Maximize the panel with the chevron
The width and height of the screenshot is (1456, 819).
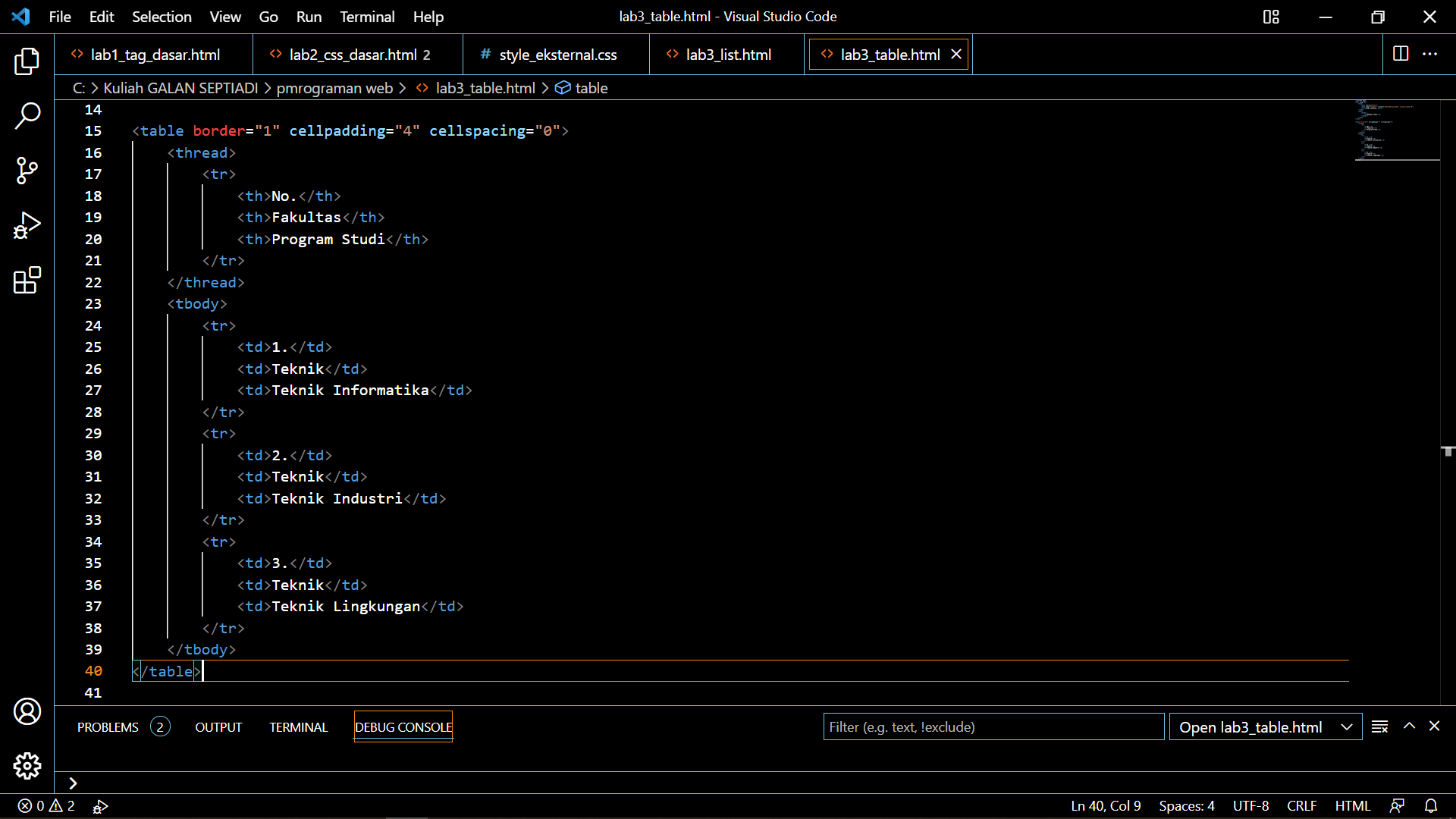(1409, 726)
